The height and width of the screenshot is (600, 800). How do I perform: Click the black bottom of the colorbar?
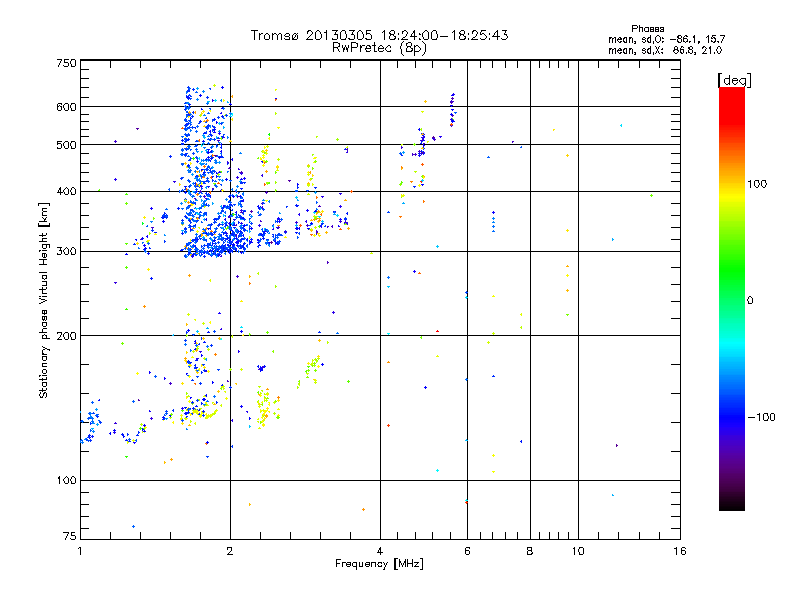(732, 503)
